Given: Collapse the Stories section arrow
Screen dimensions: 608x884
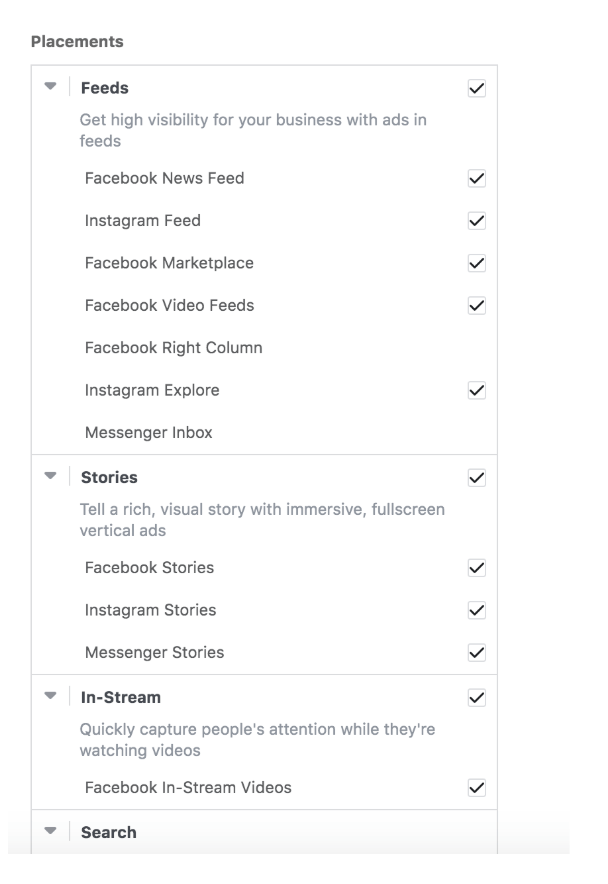Looking at the screenshot, I should (x=50, y=477).
